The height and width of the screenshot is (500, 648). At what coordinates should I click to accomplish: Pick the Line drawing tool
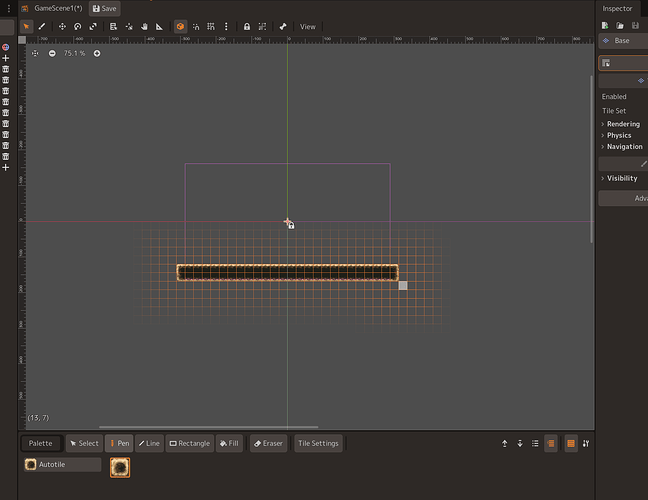click(x=149, y=443)
